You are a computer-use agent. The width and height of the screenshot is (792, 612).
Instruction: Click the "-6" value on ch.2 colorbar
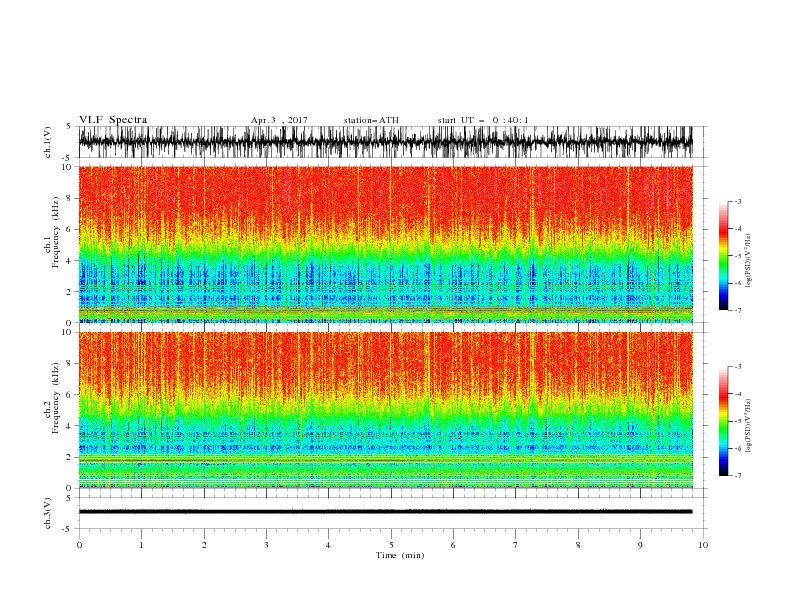[738, 448]
